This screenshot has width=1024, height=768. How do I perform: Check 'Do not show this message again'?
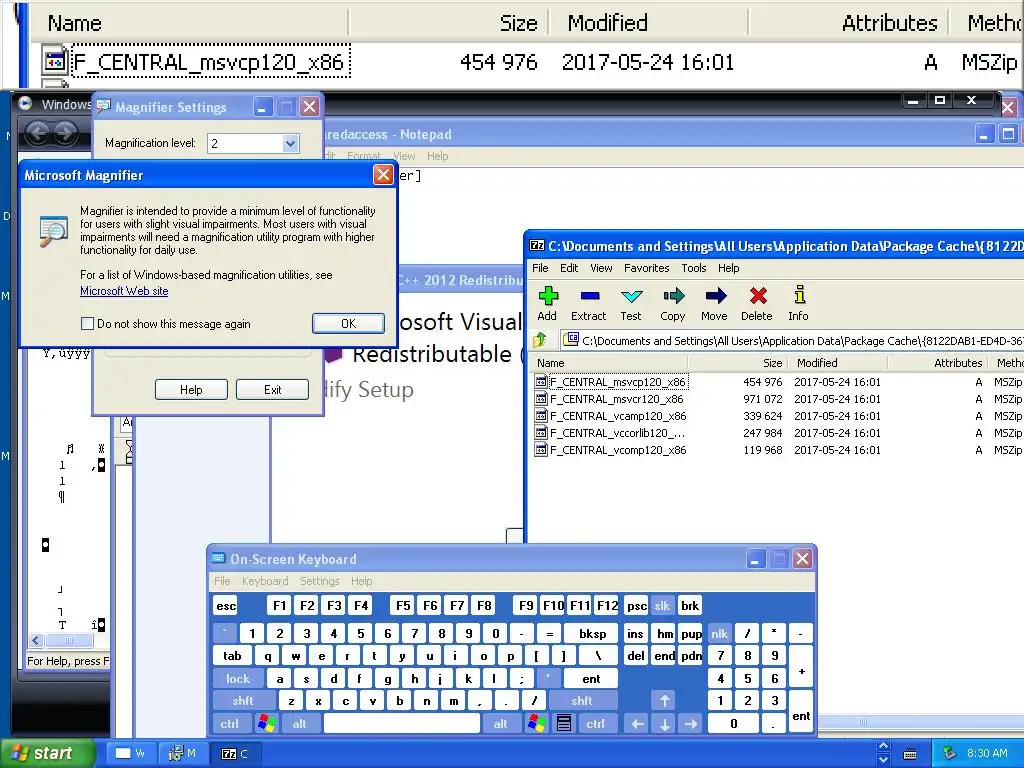pyautogui.click(x=87, y=324)
